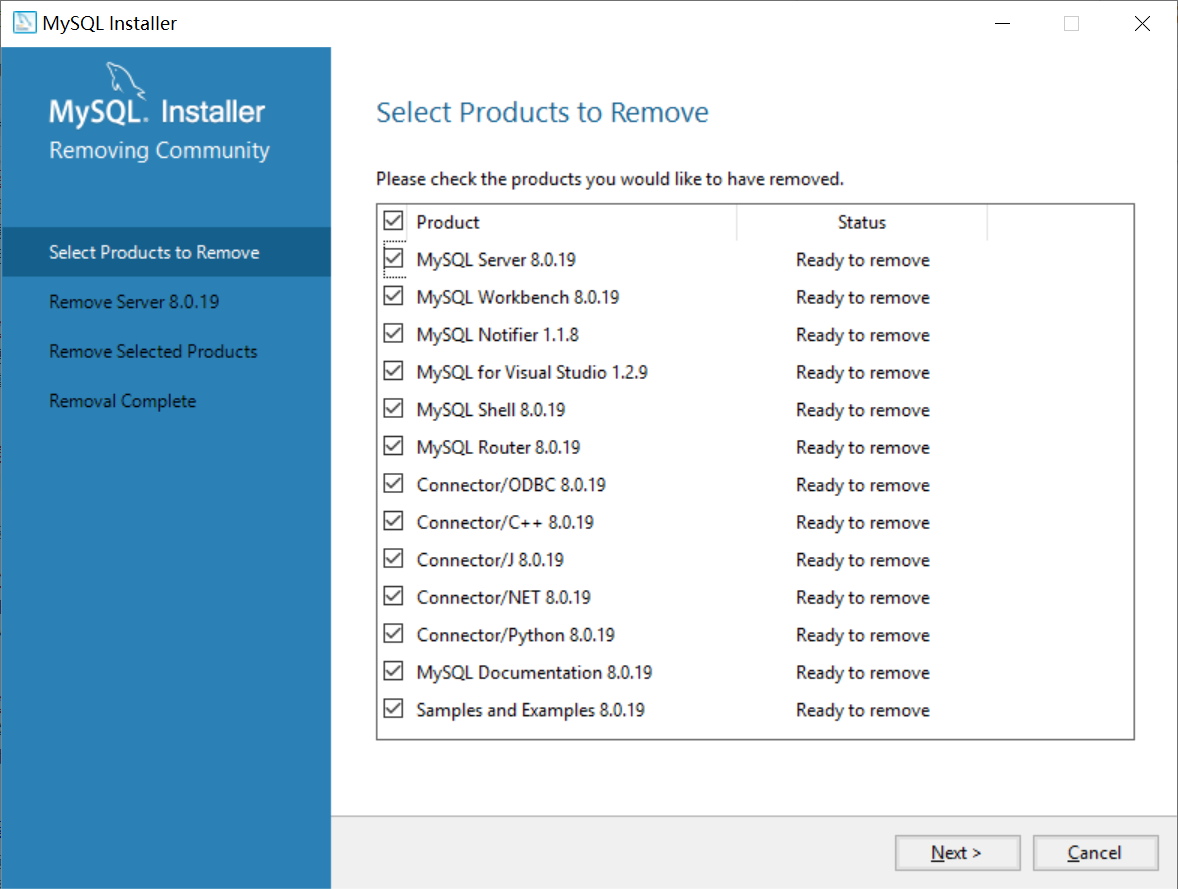Image resolution: width=1178 pixels, height=889 pixels.
Task: Uncheck Connector/C++ 8.0.19 checkbox
Action: click(x=393, y=522)
